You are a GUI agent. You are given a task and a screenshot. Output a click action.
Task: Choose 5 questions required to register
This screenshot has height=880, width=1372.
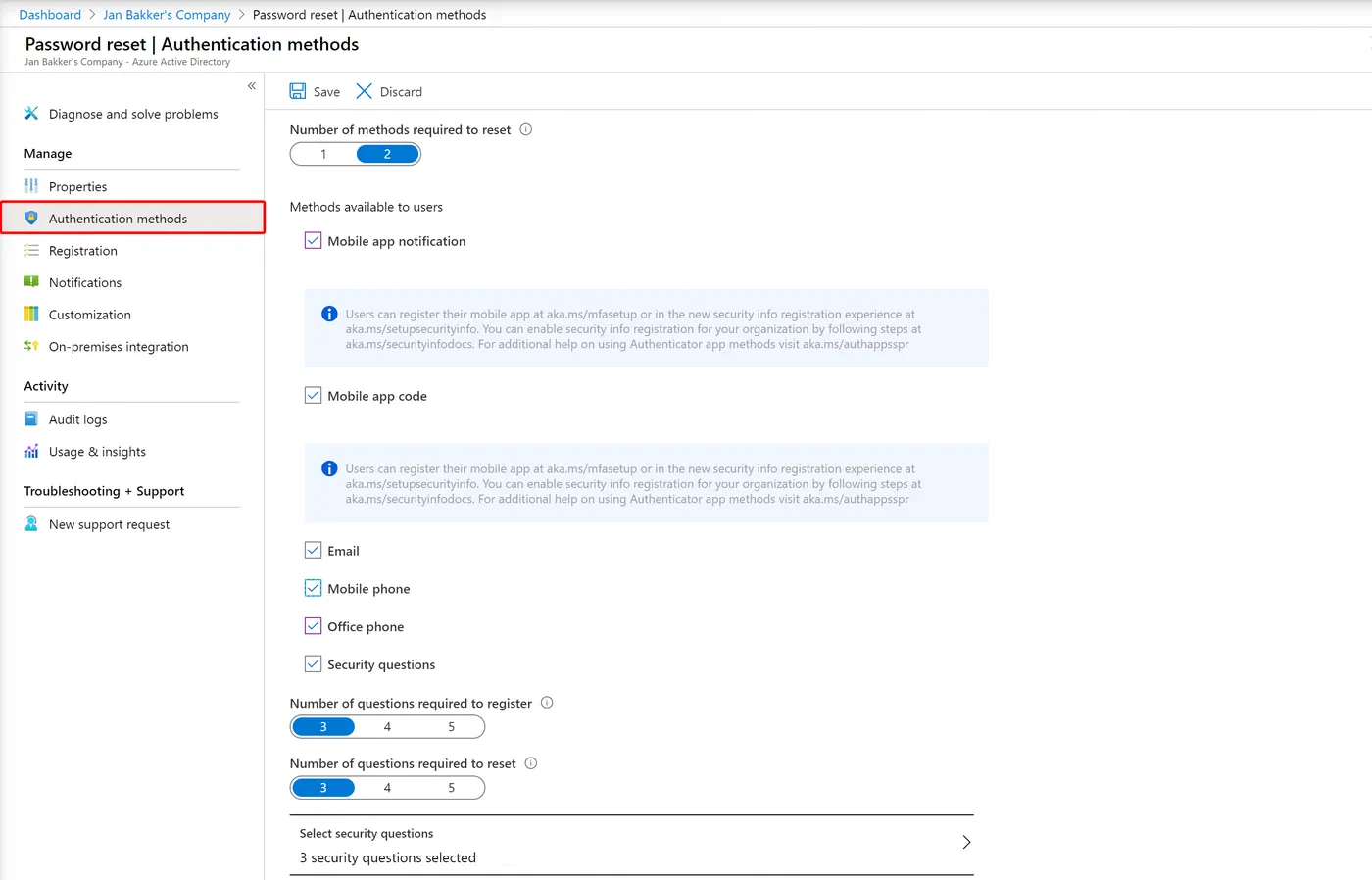452,727
